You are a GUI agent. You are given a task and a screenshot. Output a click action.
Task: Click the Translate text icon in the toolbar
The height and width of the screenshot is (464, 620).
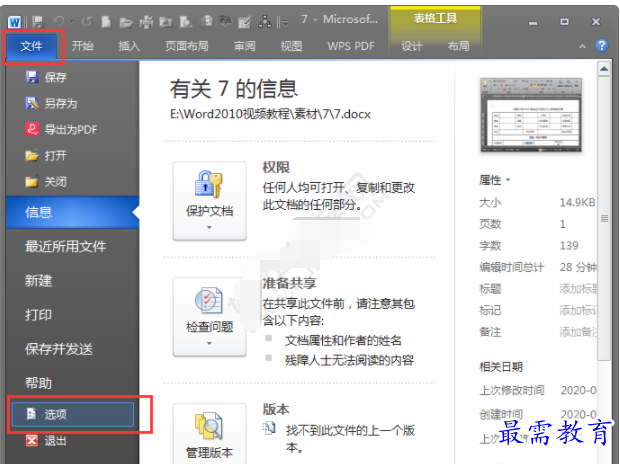point(225,22)
